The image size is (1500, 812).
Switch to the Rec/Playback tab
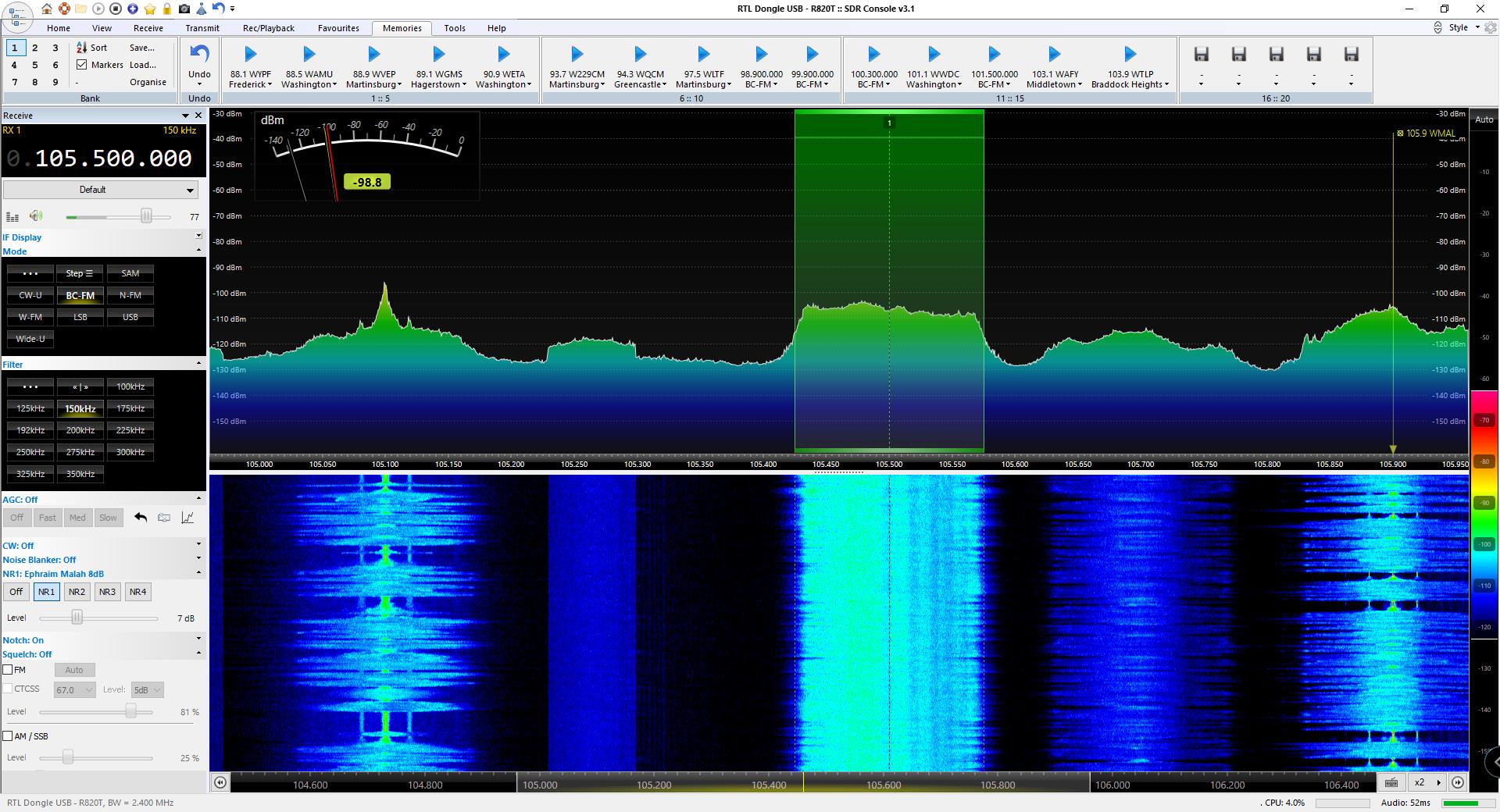(x=268, y=28)
